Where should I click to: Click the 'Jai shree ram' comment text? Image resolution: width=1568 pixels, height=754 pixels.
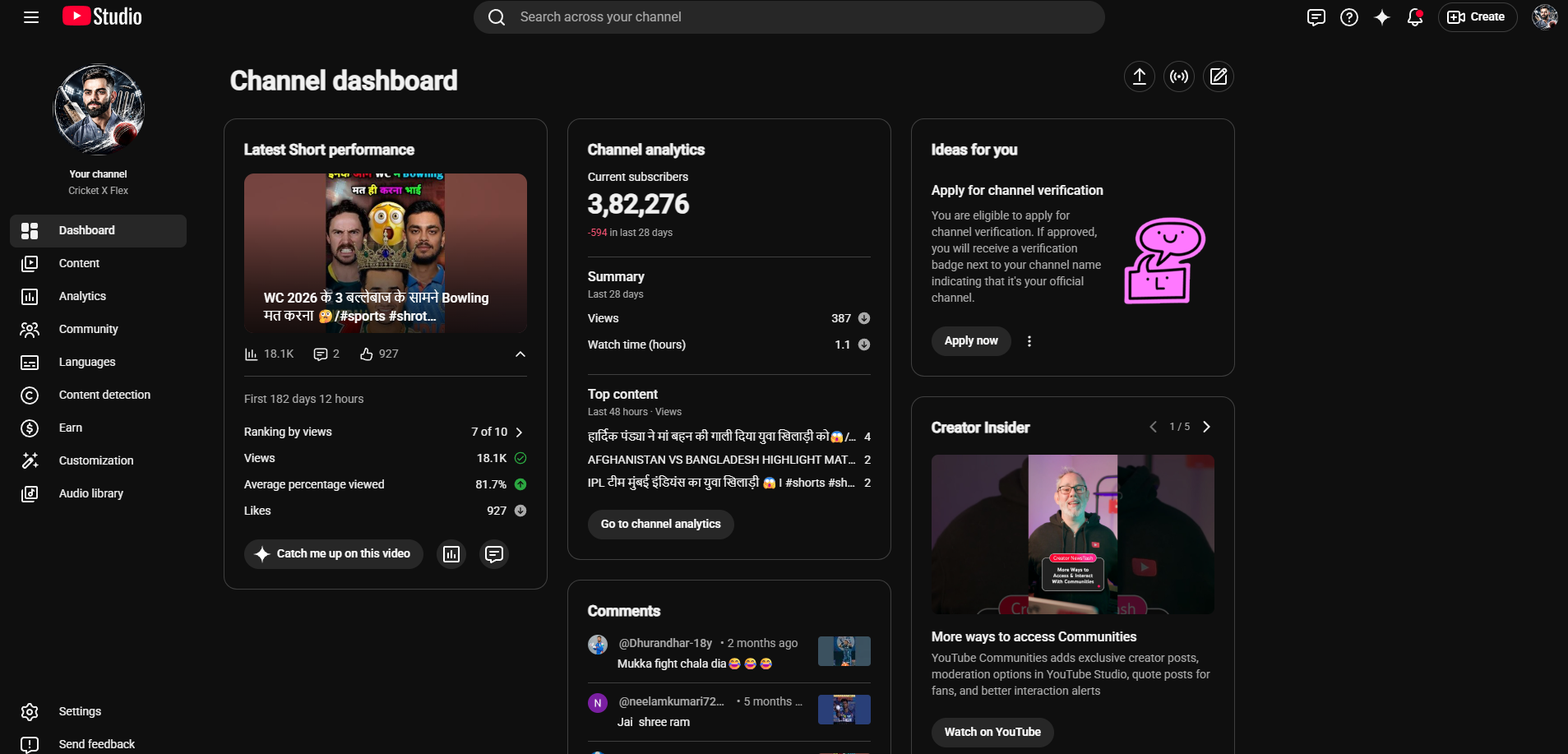coord(654,722)
